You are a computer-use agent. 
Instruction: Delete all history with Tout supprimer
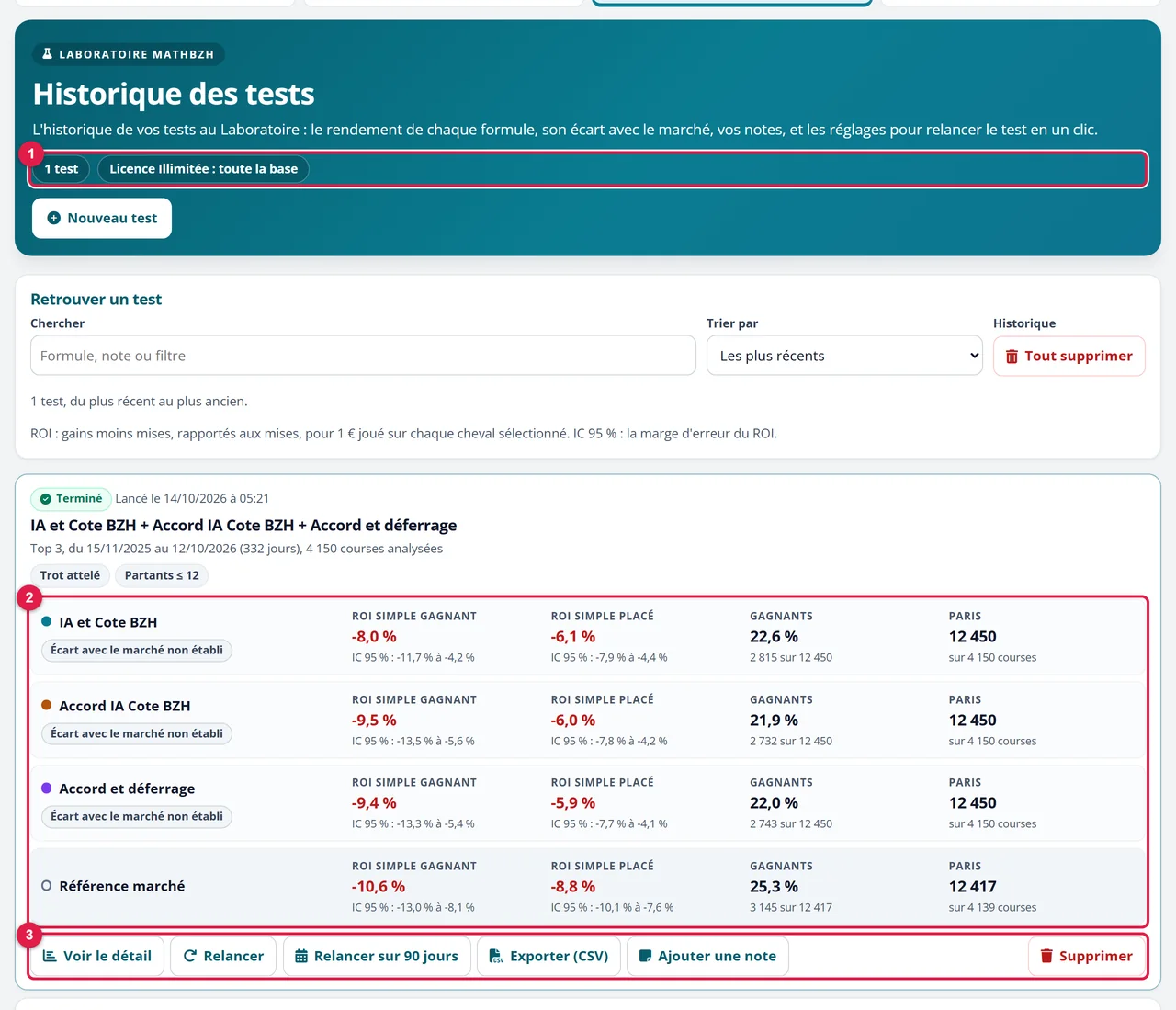[1069, 356]
